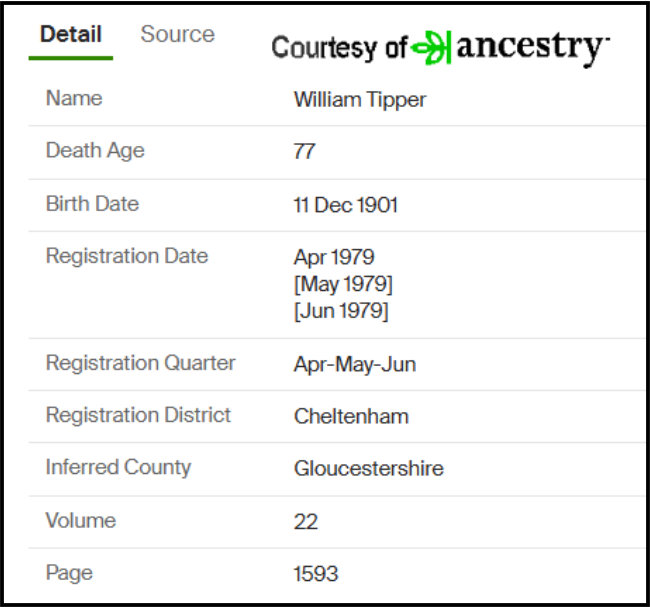Click the birth date 11 Dec 1901
Screen dimensions: 650x607
point(346,205)
